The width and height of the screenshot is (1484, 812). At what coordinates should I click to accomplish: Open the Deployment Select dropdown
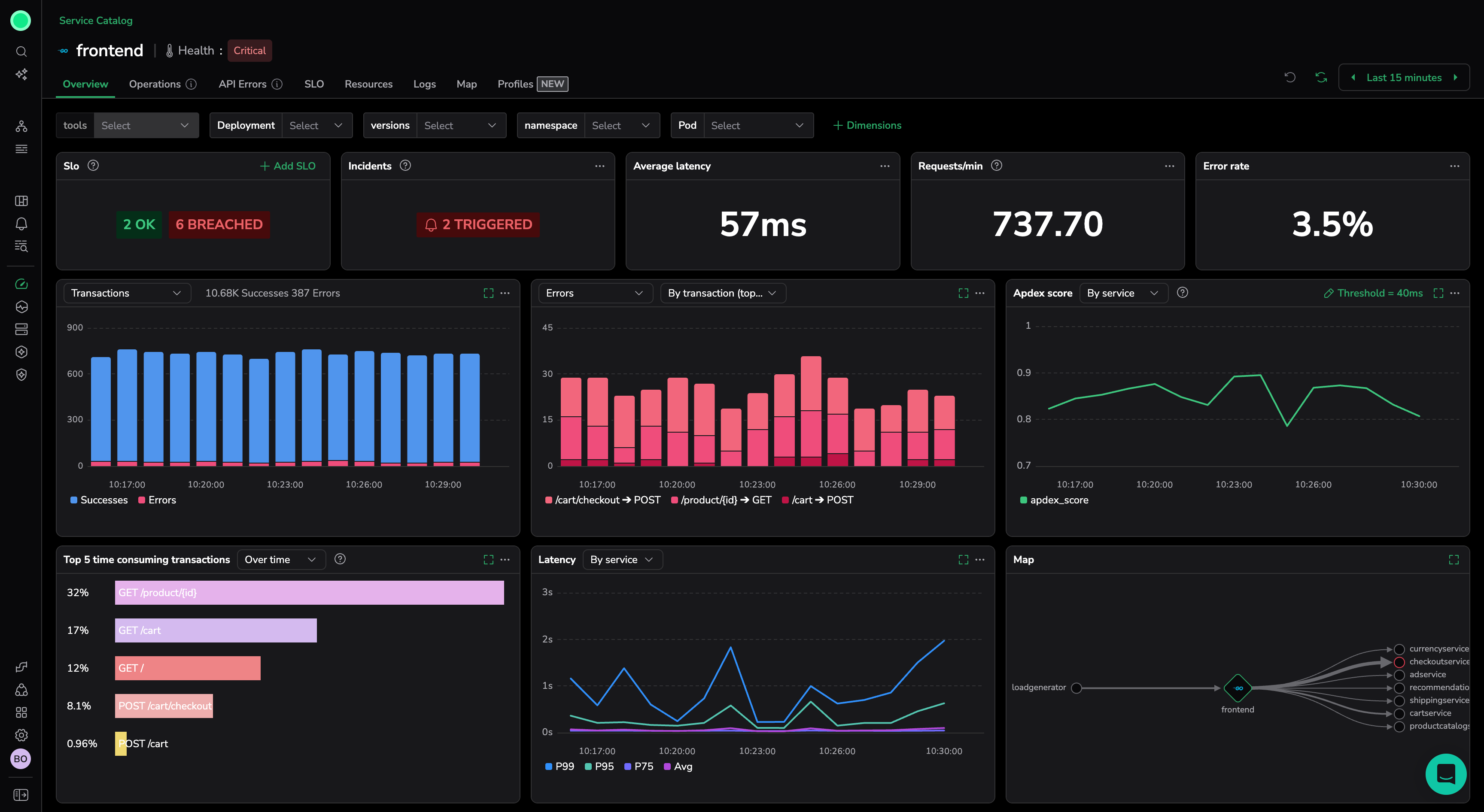pos(316,126)
